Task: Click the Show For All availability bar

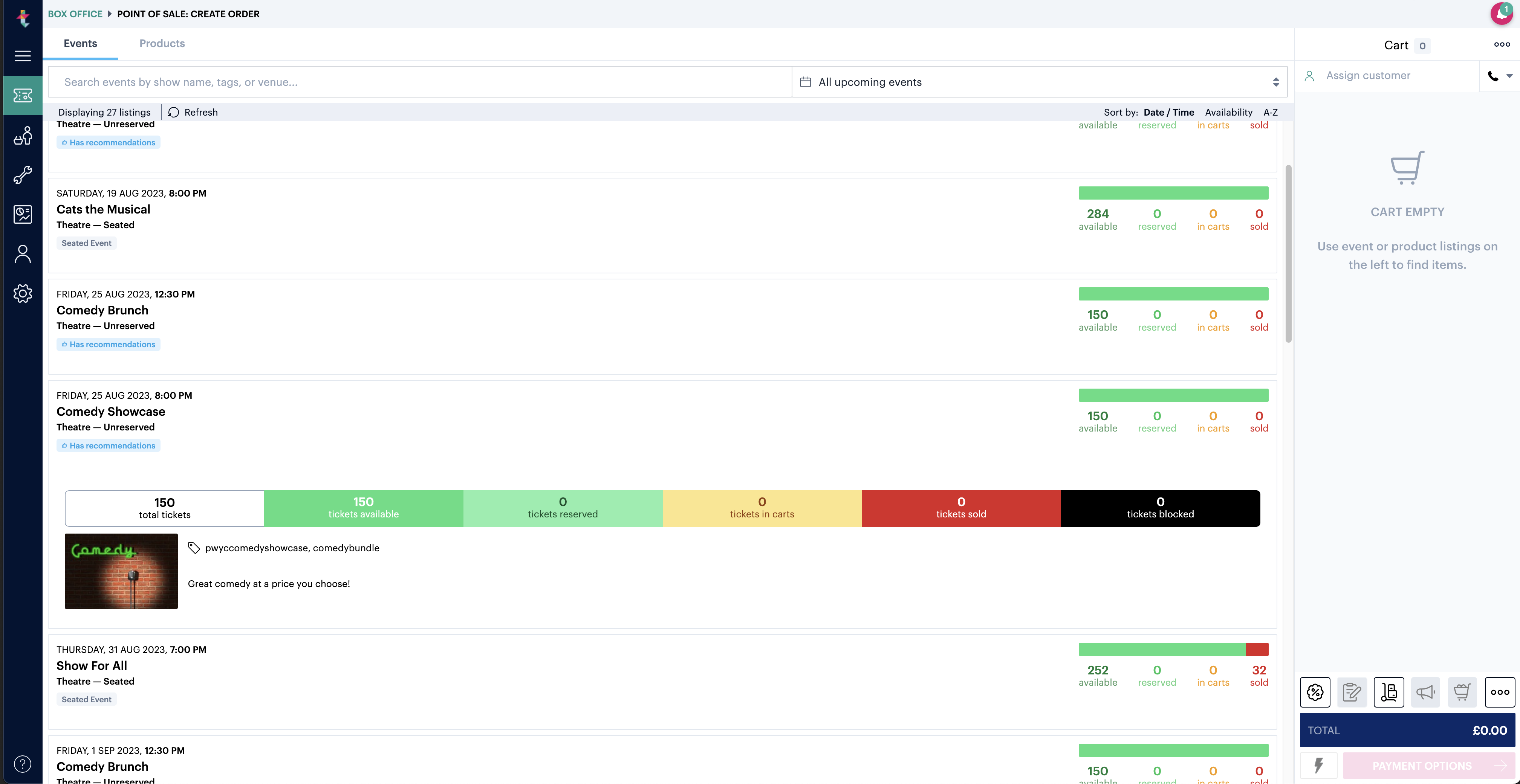Action: tap(1173, 650)
